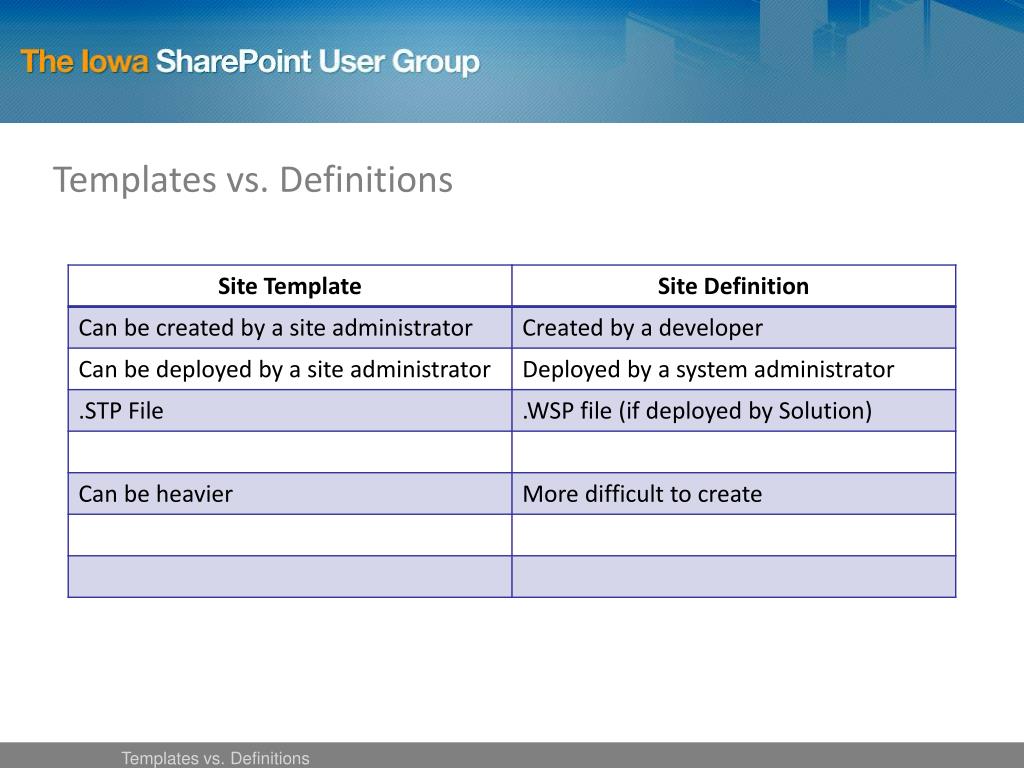This screenshot has height=768, width=1024.
Task: Click the 'The Iowa SharePoint User Group' banner title
Action: (x=250, y=63)
